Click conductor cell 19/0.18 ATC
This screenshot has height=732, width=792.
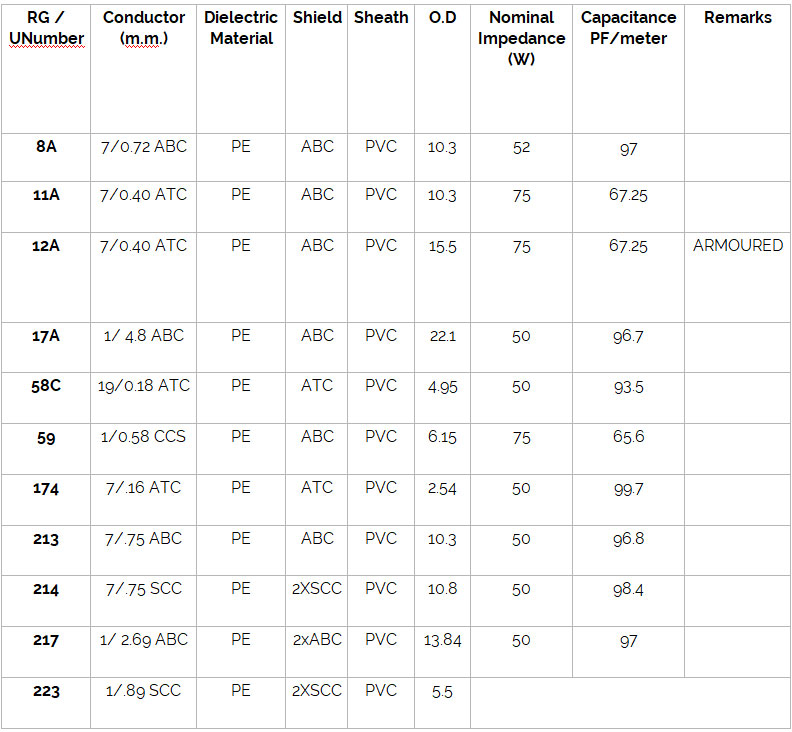coord(144,386)
